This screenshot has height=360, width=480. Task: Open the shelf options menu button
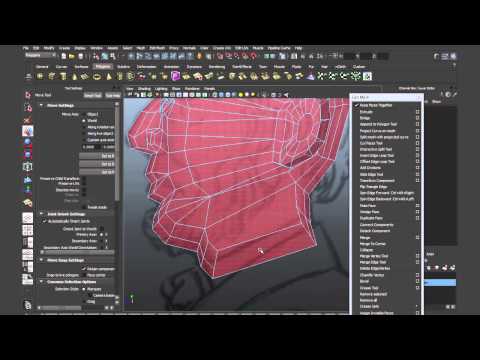tap(29, 76)
